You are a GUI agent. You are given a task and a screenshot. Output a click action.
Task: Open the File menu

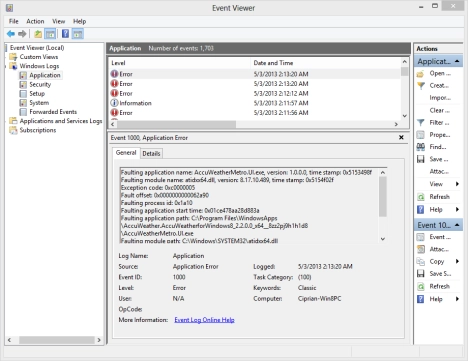click(14, 21)
